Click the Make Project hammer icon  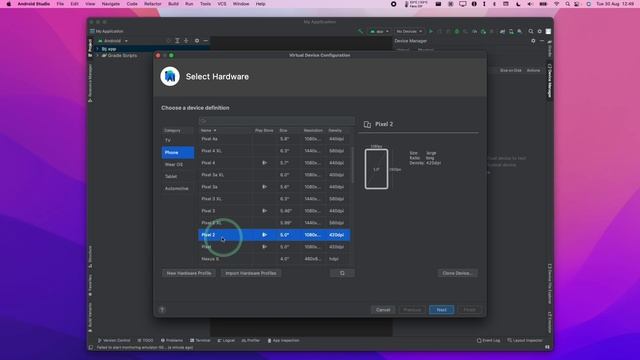coord(360,31)
